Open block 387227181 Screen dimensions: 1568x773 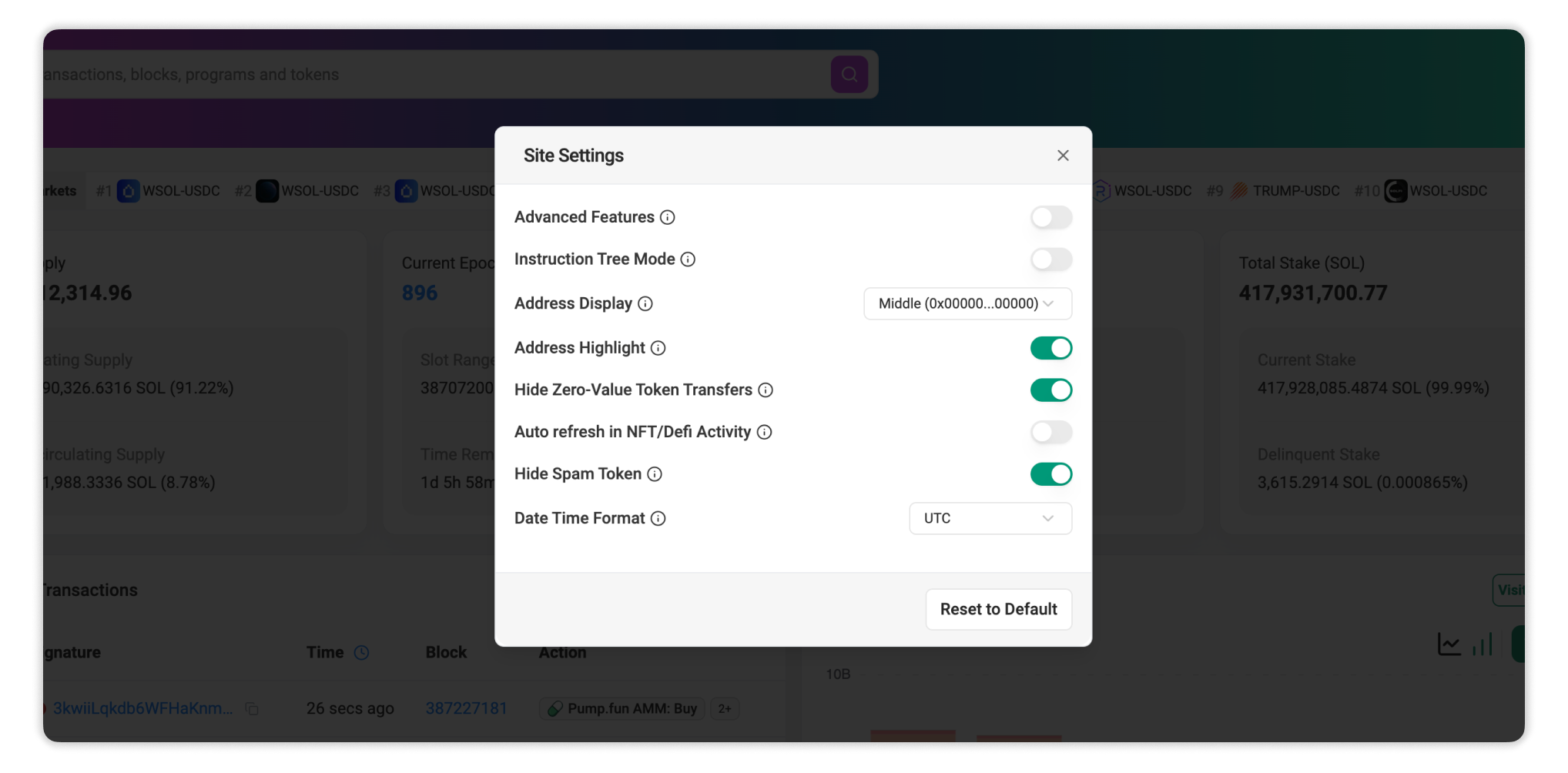click(x=466, y=708)
